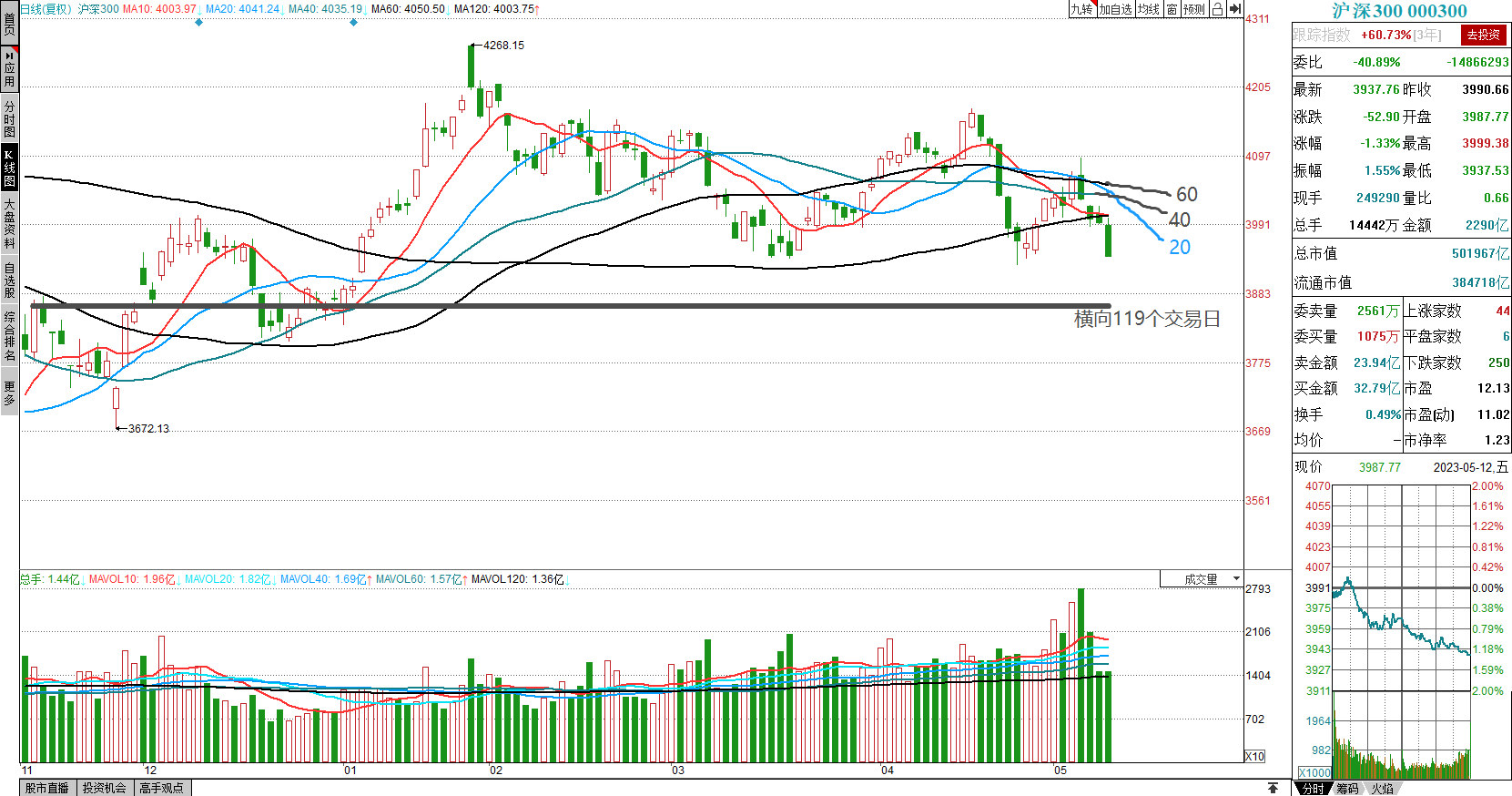Viewport: 1512px width, 796px height.
Task: Click the 九转 toolbar button
Action: [1081, 9]
